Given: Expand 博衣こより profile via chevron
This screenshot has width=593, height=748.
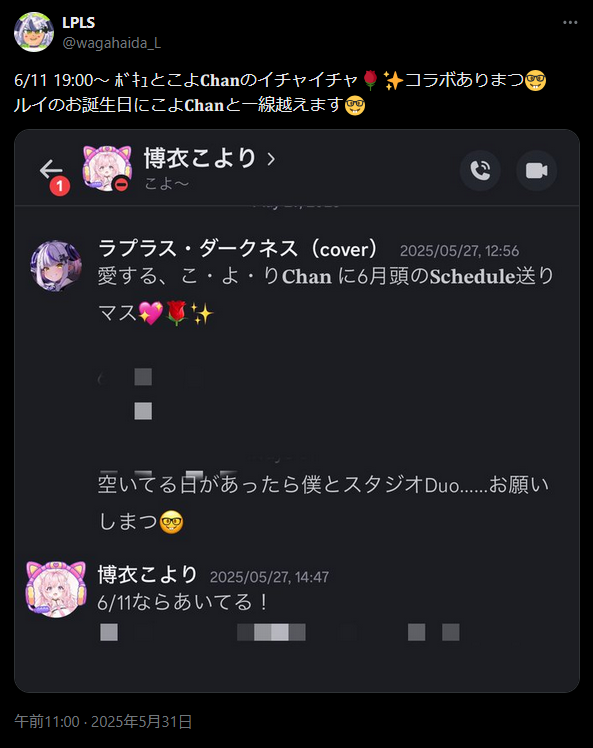Looking at the screenshot, I should 271,158.
